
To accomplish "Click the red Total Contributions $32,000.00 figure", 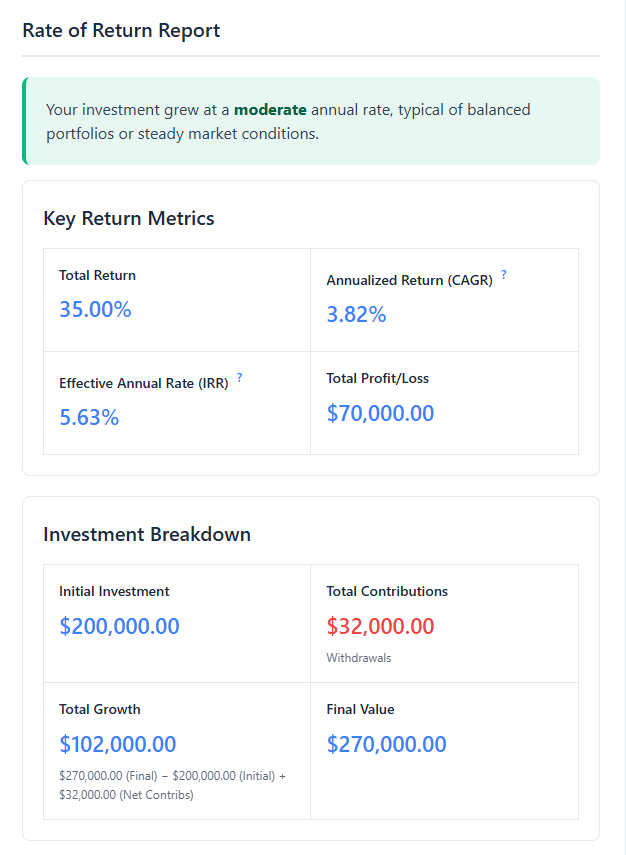I will (x=384, y=626).
